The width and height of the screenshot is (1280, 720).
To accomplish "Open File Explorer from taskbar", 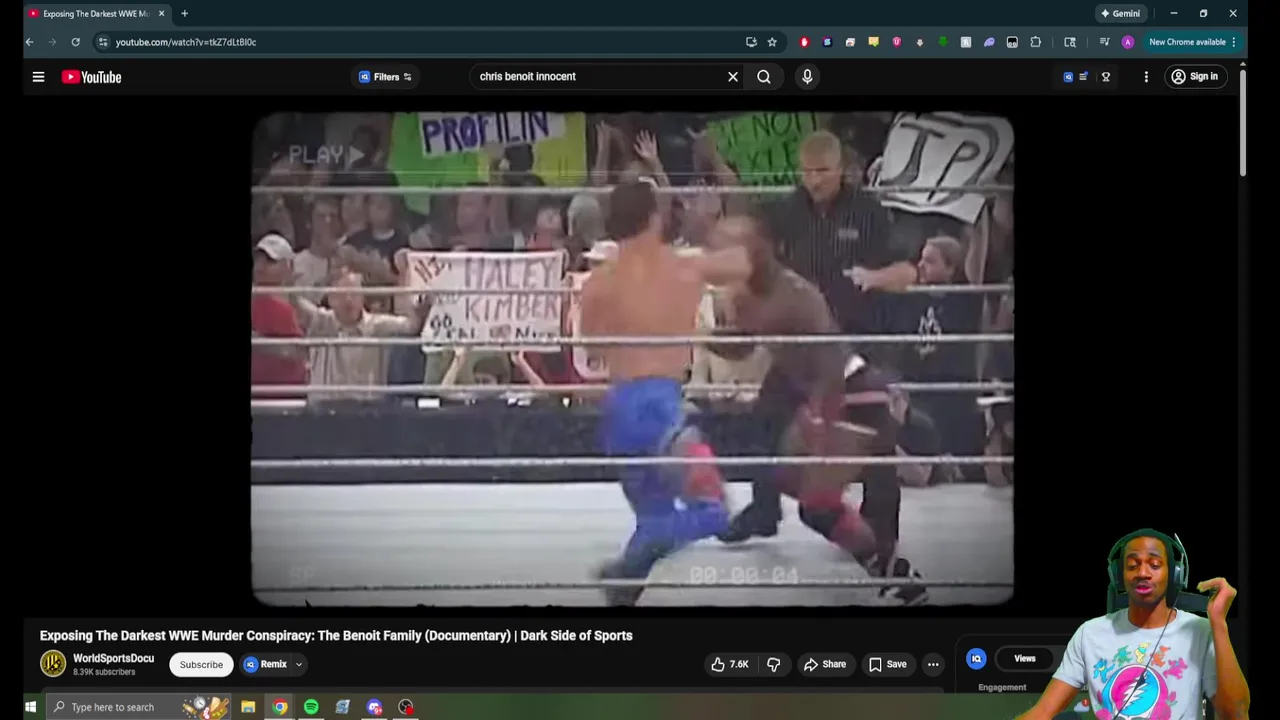I will click(x=248, y=707).
